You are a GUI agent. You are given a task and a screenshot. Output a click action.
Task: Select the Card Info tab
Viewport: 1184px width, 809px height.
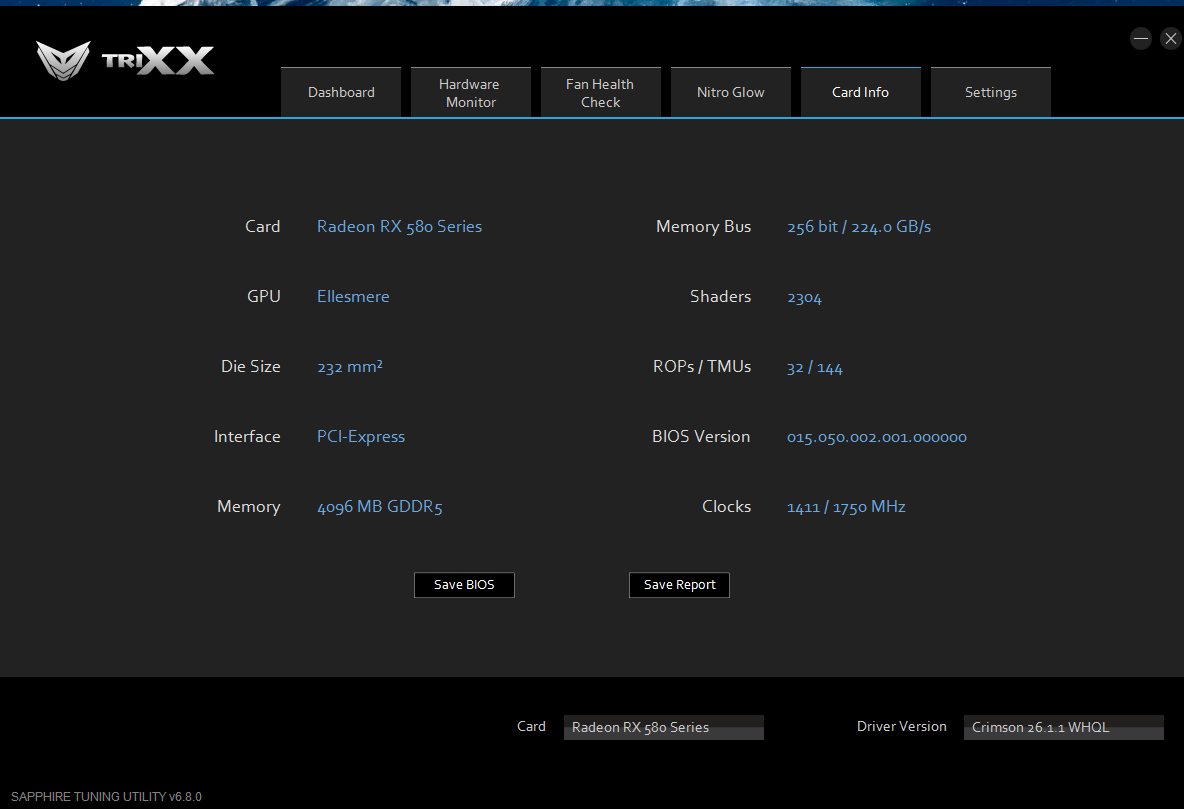(x=860, y=92)
